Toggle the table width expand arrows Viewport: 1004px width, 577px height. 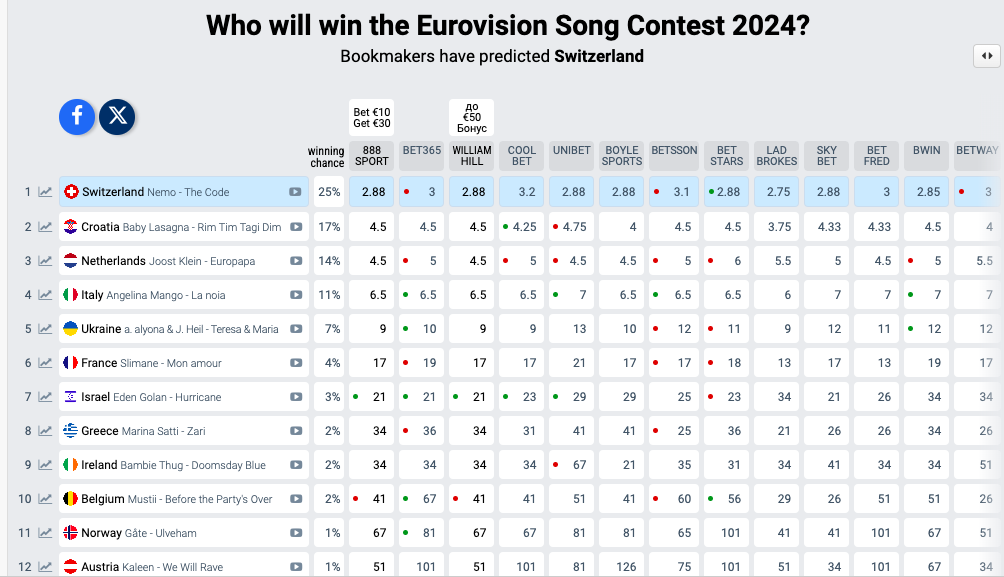[986, 57]
